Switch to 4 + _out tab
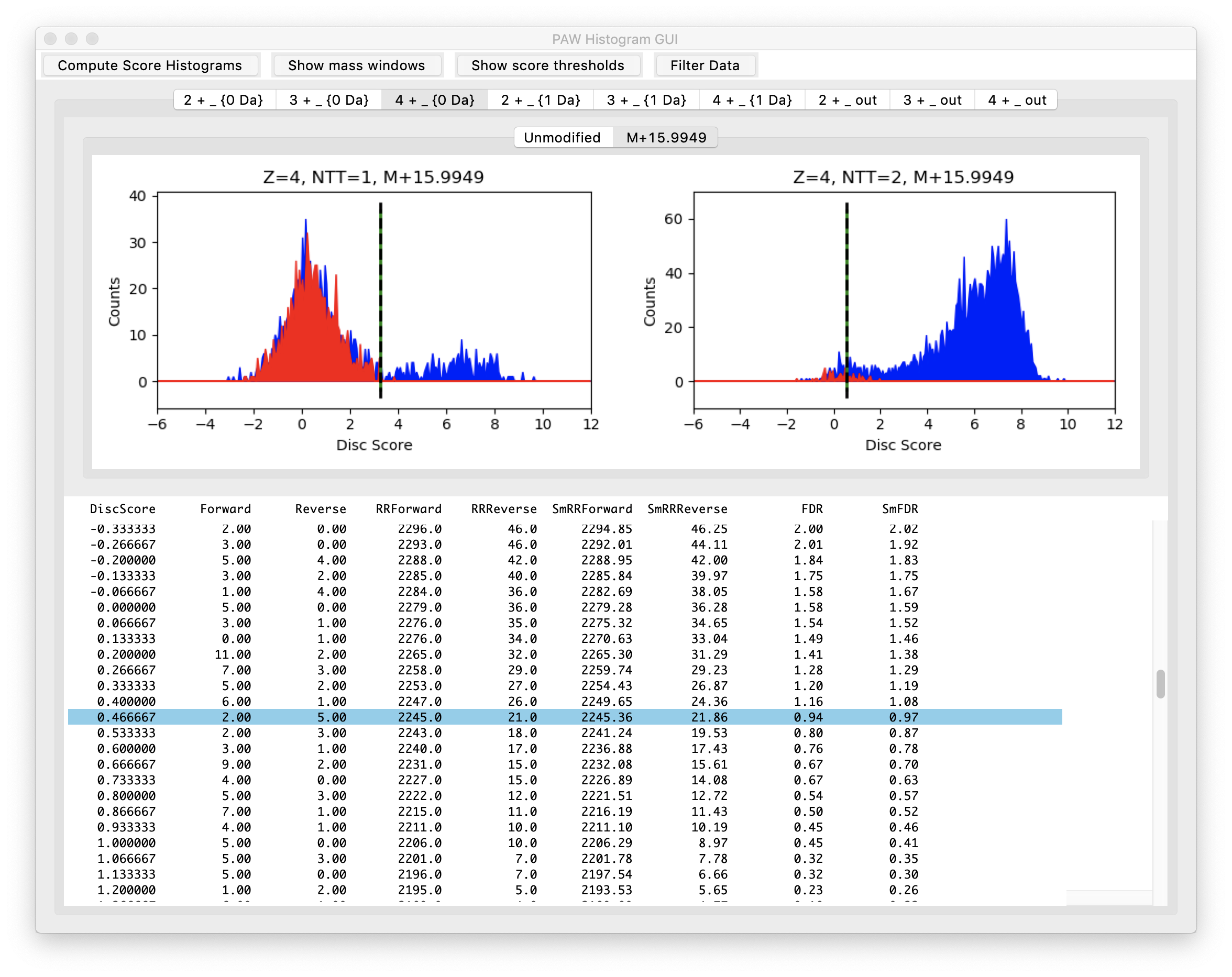The height and width of the screenshot is (977, 1232). (x=1017, y=100)
